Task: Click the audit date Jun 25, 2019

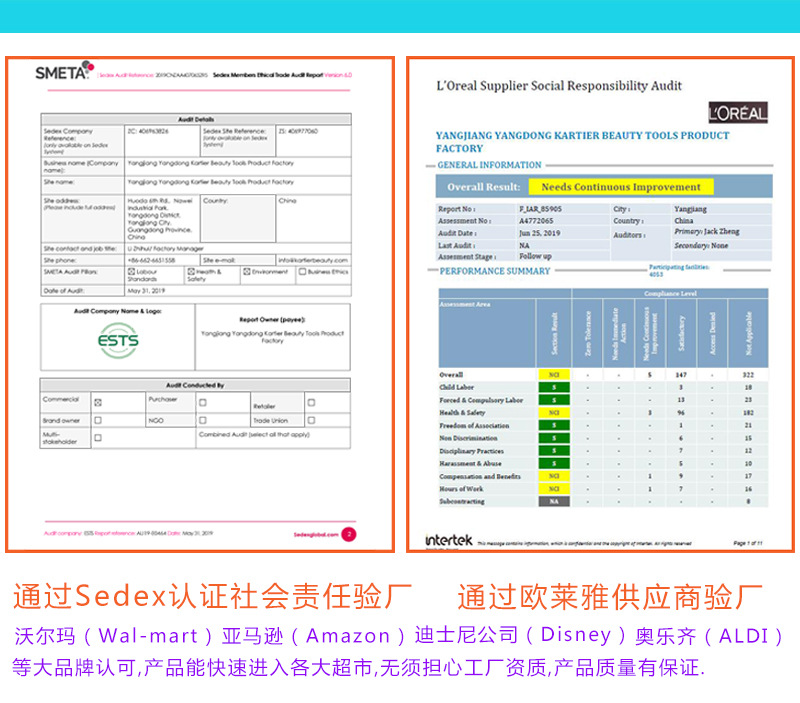Action: click(x=540, y=233)
